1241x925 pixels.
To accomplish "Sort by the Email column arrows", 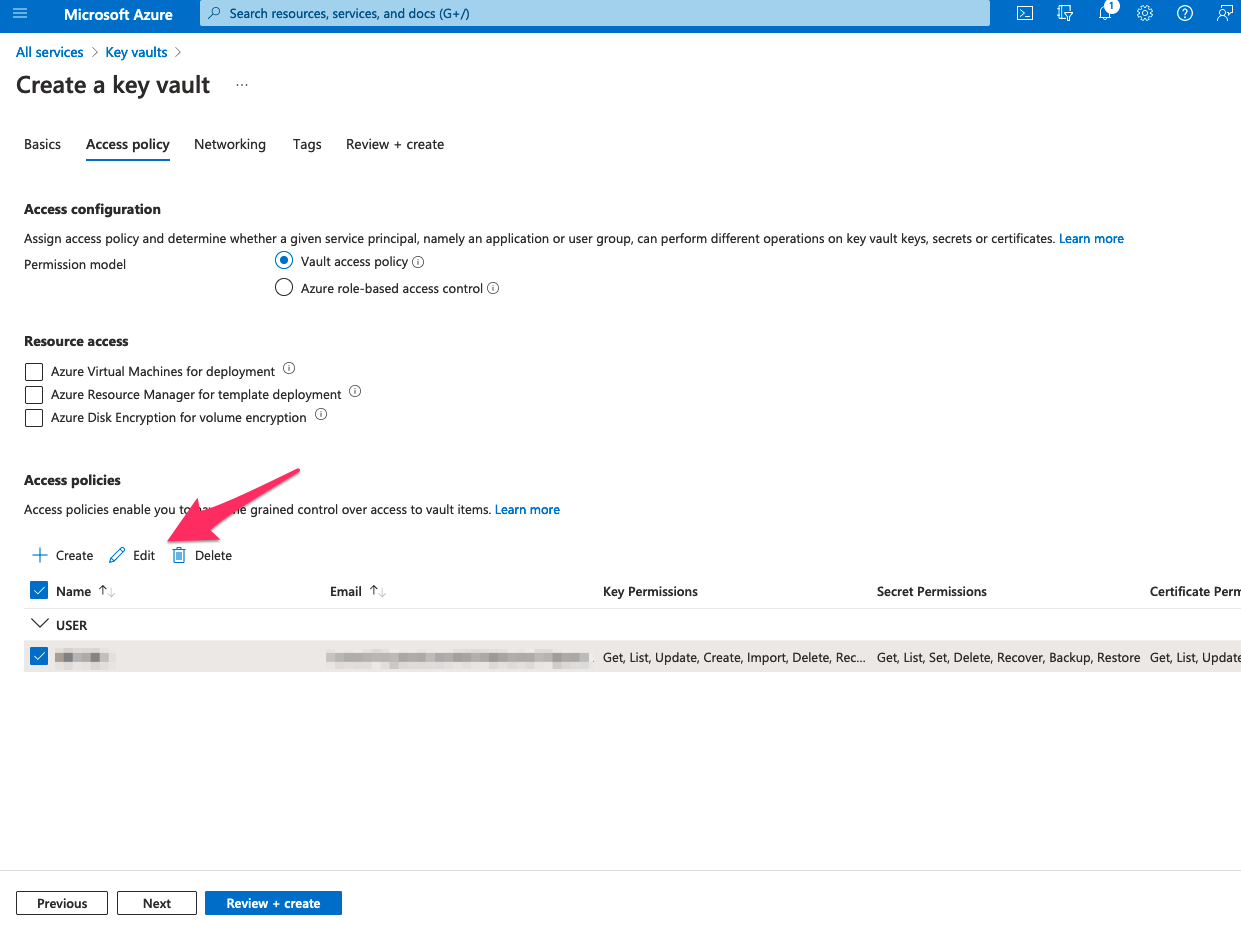I will pos(377,591).
